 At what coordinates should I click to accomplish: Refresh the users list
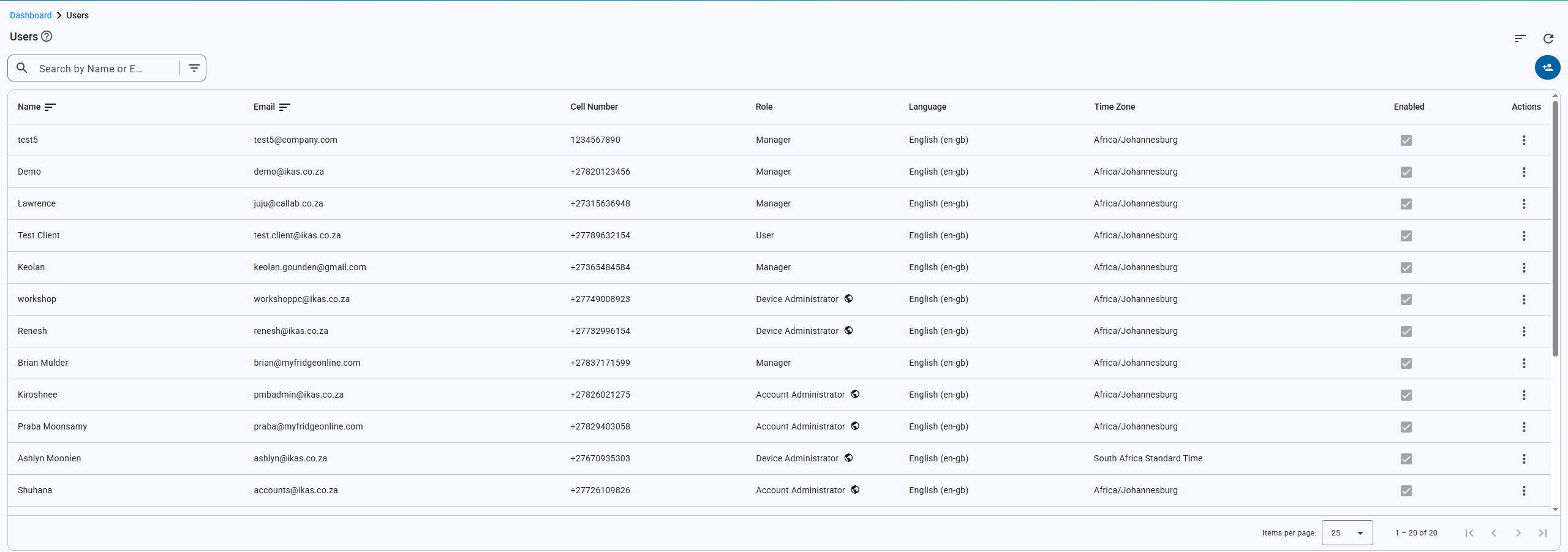pos(1548,39)
